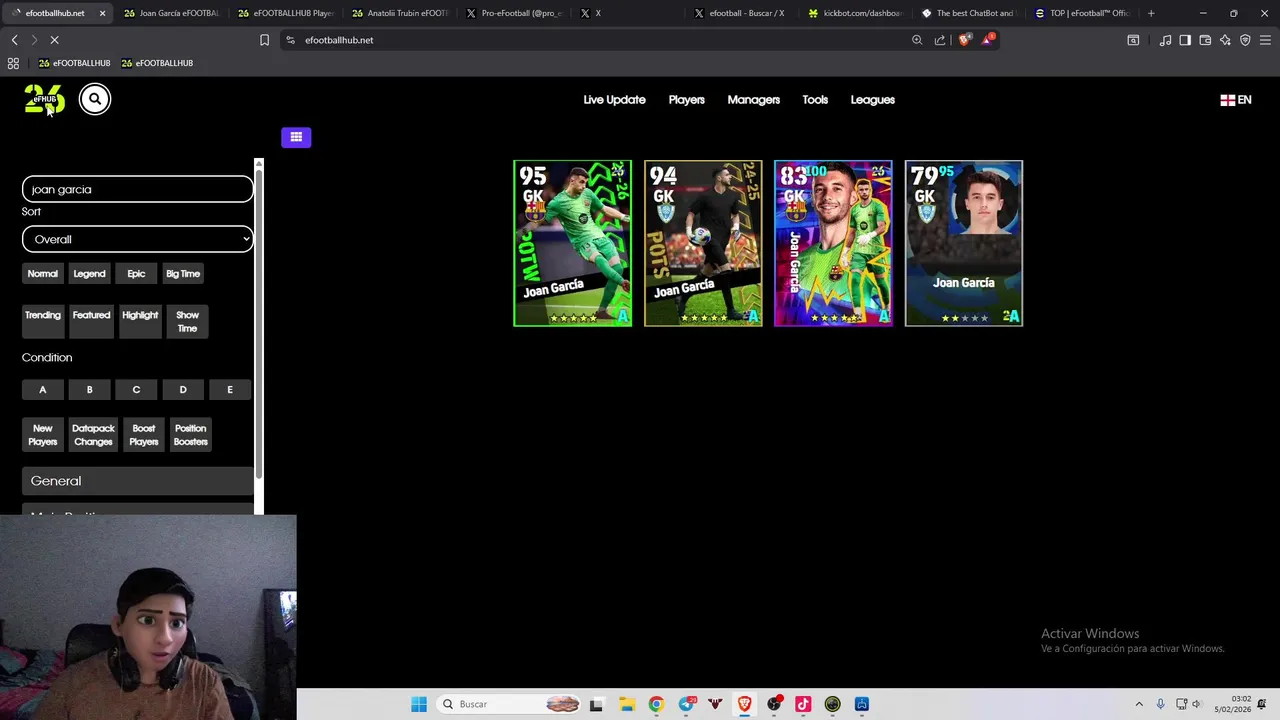Switch to the Pro-eFootball X tab
Image resolution: width=1280 pixels, height=720 pixels.
tap(513, 13)
